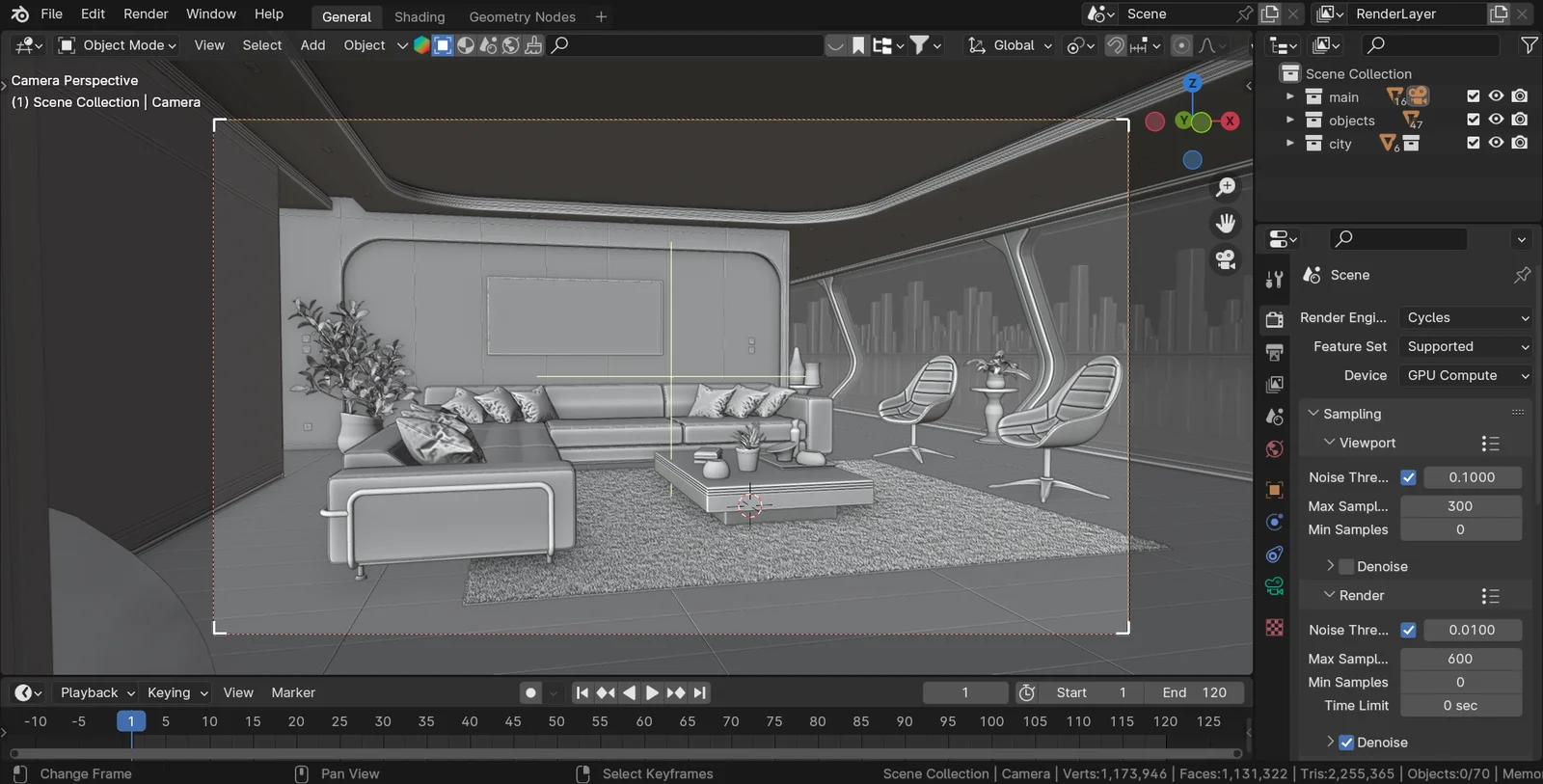Click Viewport sampling presets list icon

[1490, 444]
